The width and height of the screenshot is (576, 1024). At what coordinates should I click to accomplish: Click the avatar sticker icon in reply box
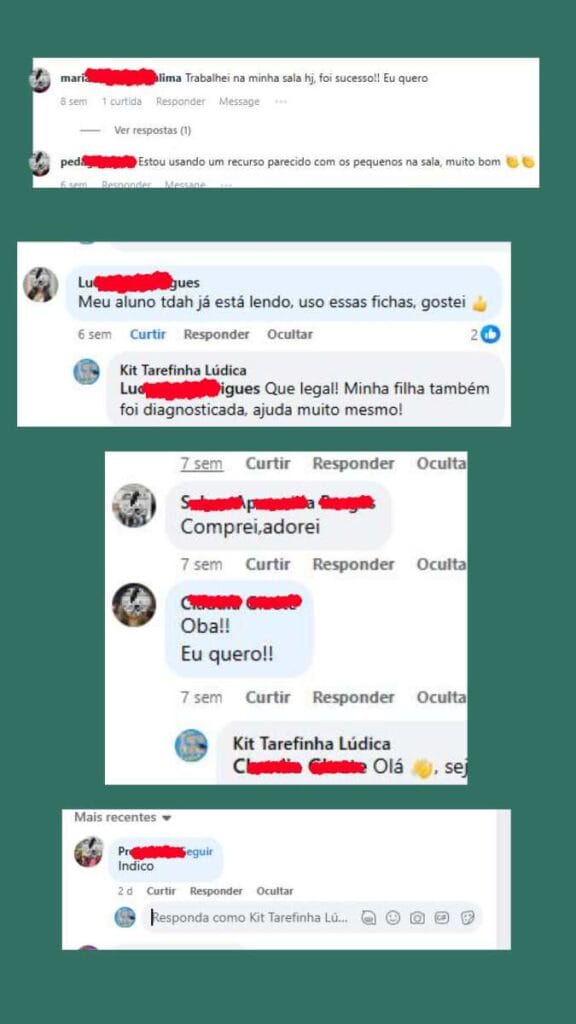(x=368, y=918)
